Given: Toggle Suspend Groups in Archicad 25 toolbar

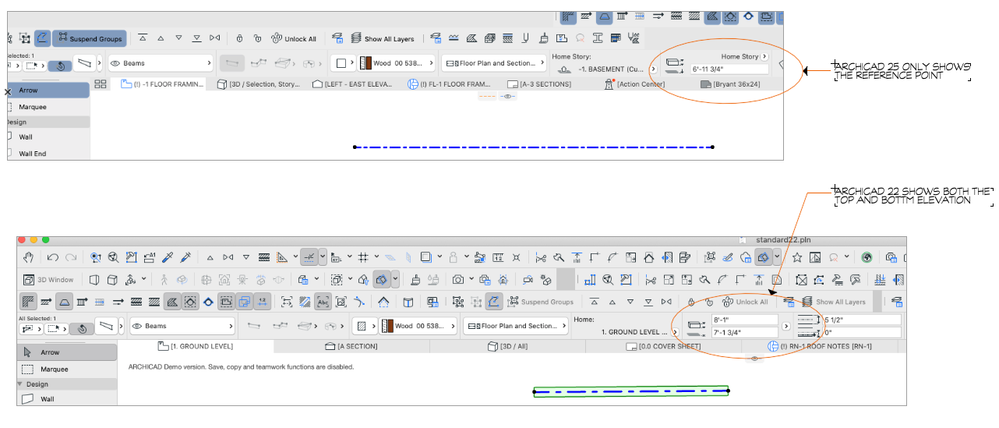Looking at the screenshot, I should tap(89, 38).
